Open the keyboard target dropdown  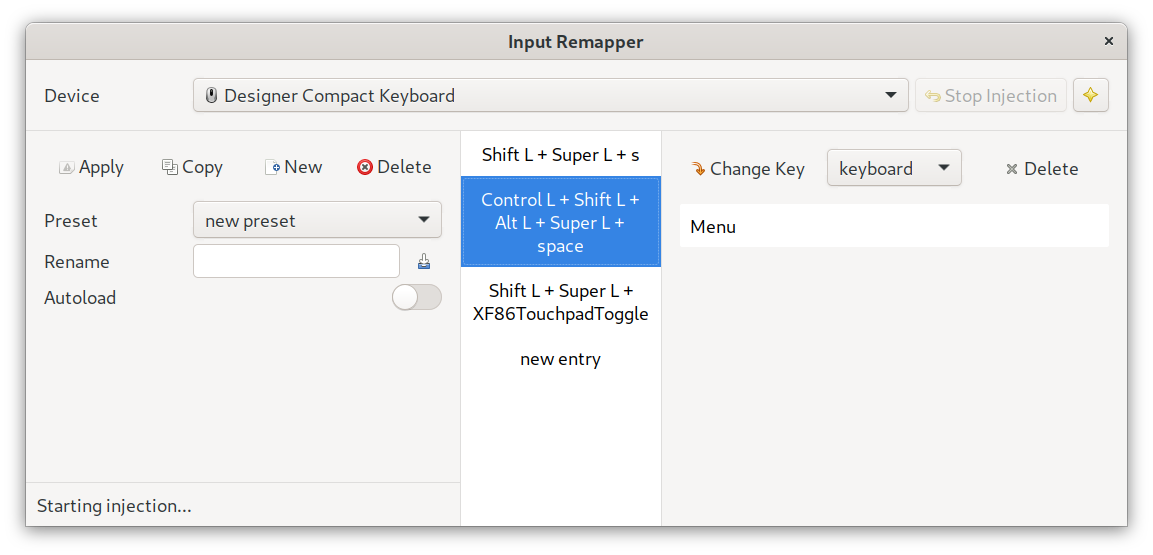(894, 168)
